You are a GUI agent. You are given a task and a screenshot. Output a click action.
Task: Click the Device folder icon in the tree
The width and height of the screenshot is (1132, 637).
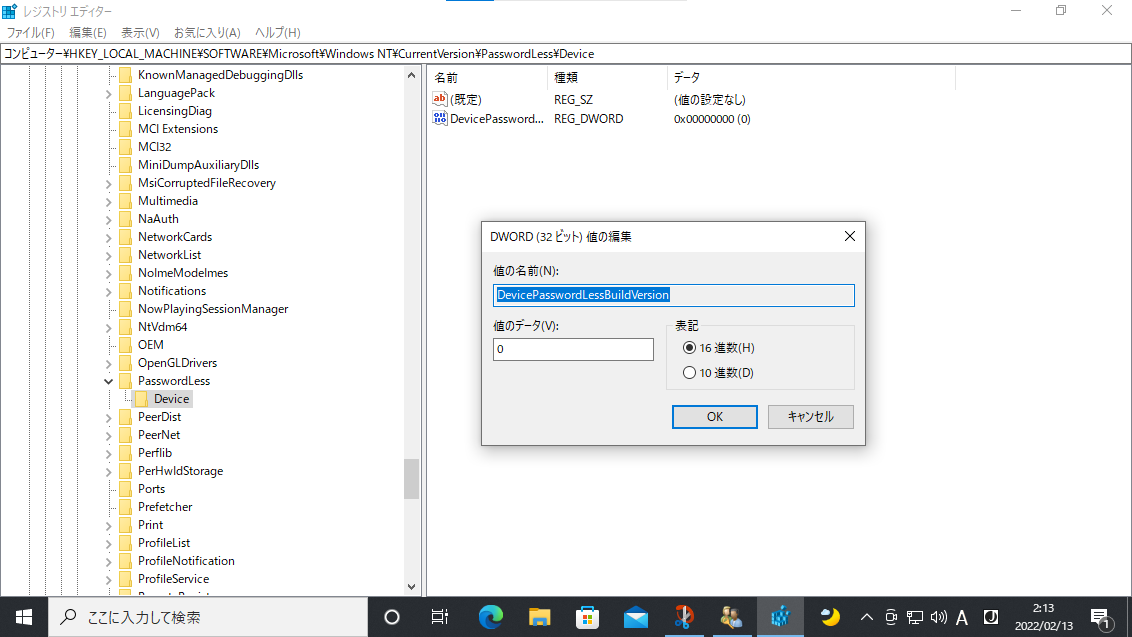click(x=142, y=399)
